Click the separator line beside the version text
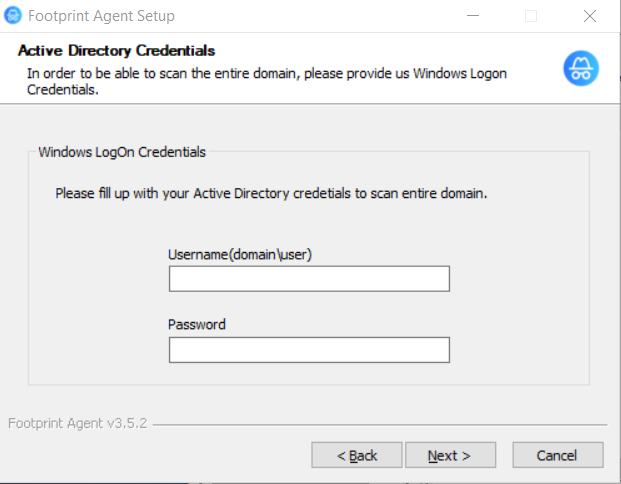The width and height of the screenshot is (621, 484). (380, 425)
